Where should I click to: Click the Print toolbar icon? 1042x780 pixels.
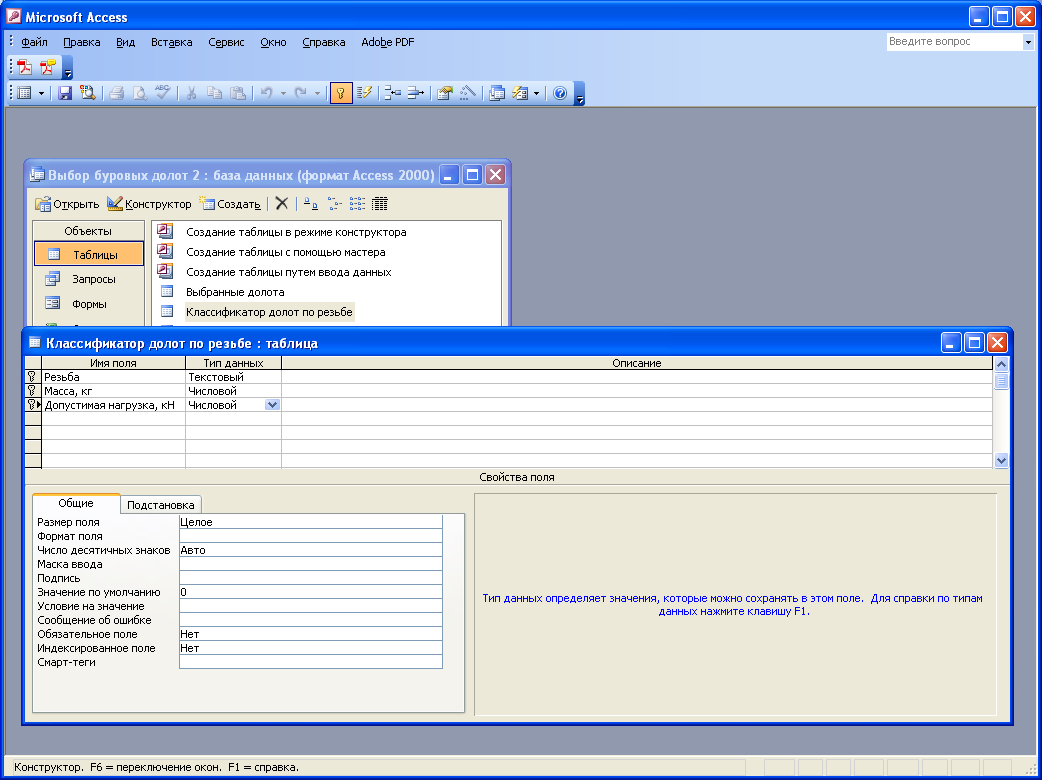point(117,93)
